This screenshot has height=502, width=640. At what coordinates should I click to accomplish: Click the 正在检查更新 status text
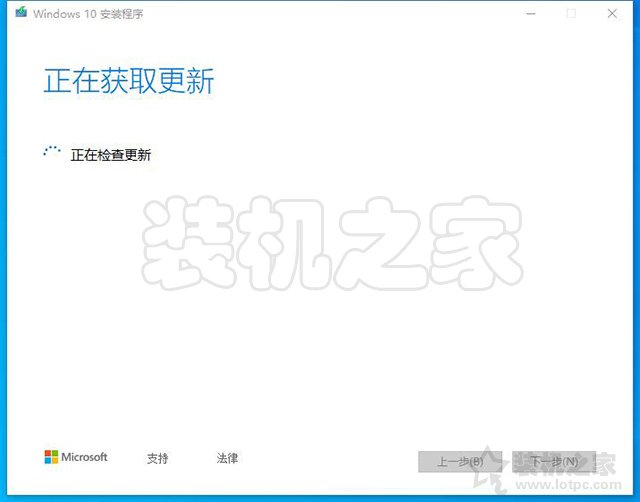coord(111,155)
